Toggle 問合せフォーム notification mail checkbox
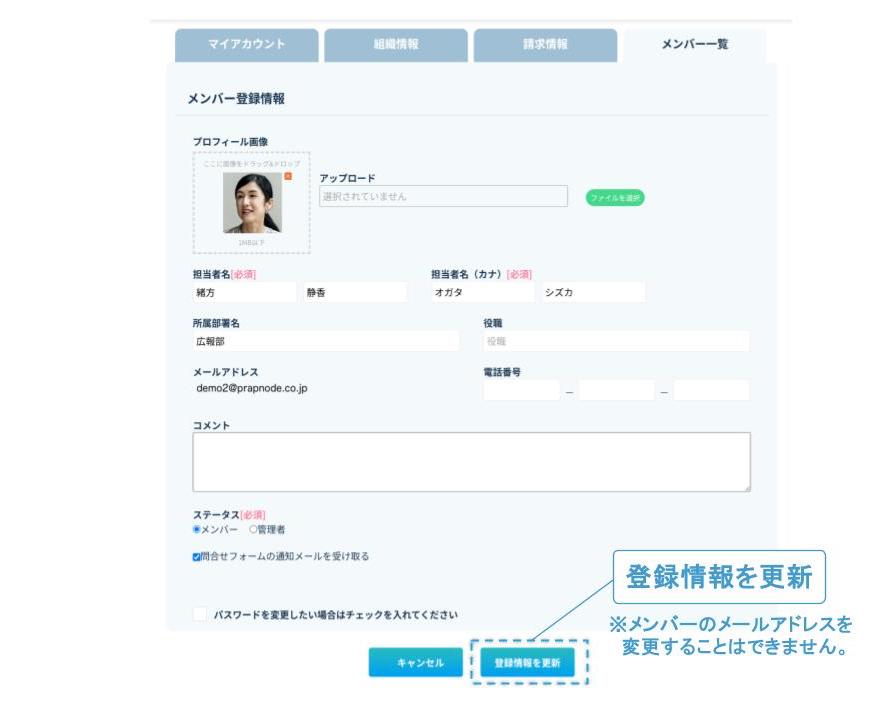 [x=197, y=557]
